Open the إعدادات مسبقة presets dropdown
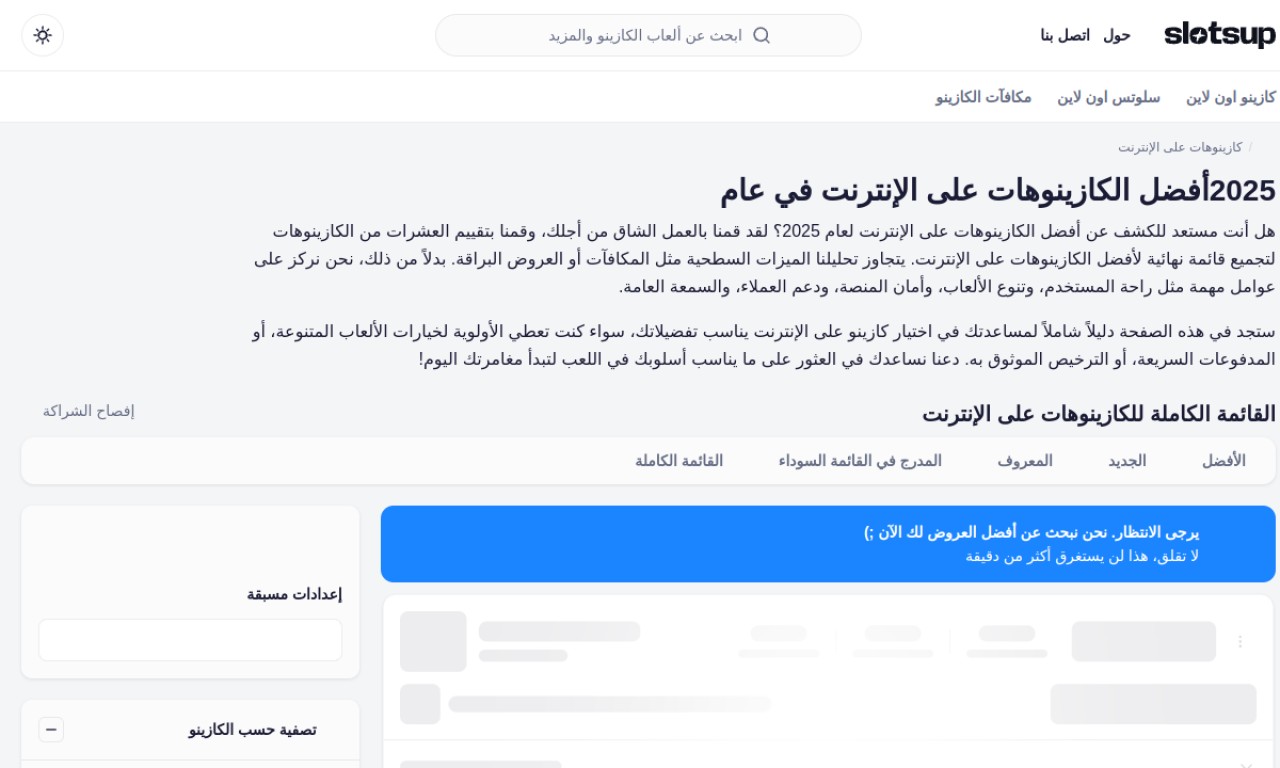The image size is (1280, 768). coord(190,640)
